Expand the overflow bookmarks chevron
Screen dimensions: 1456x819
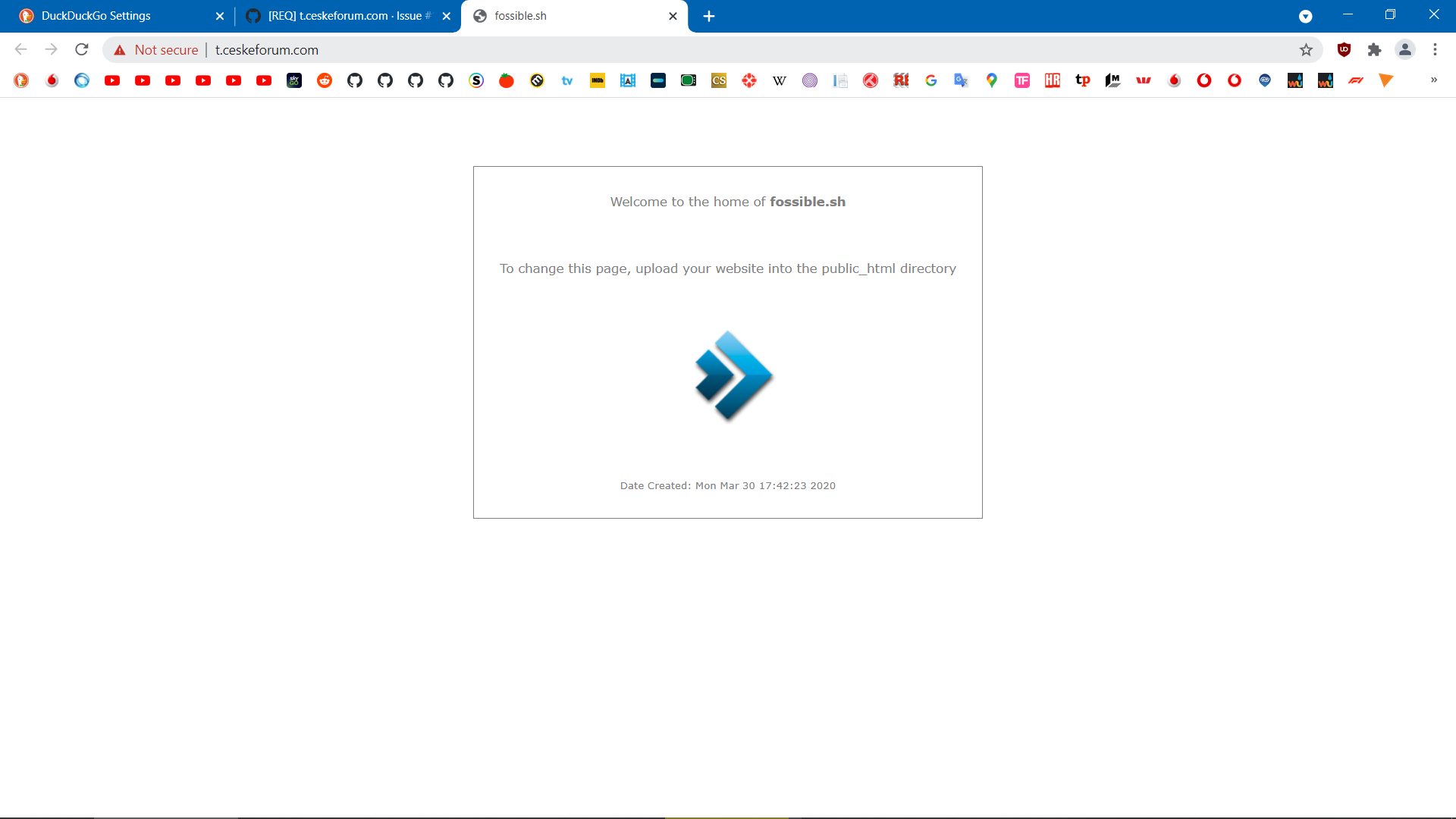tap(1434, 80)
